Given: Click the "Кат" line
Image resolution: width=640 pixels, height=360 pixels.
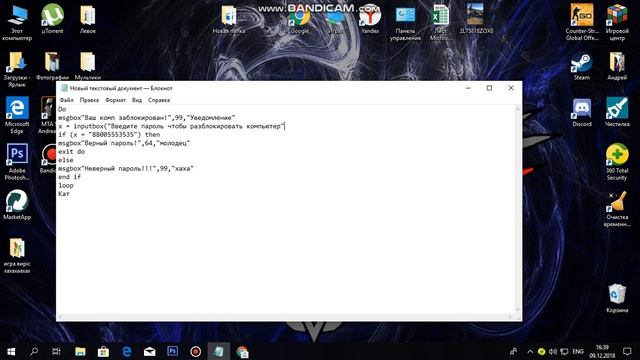Looking at the screenshot, I should (x=64, y=194).
